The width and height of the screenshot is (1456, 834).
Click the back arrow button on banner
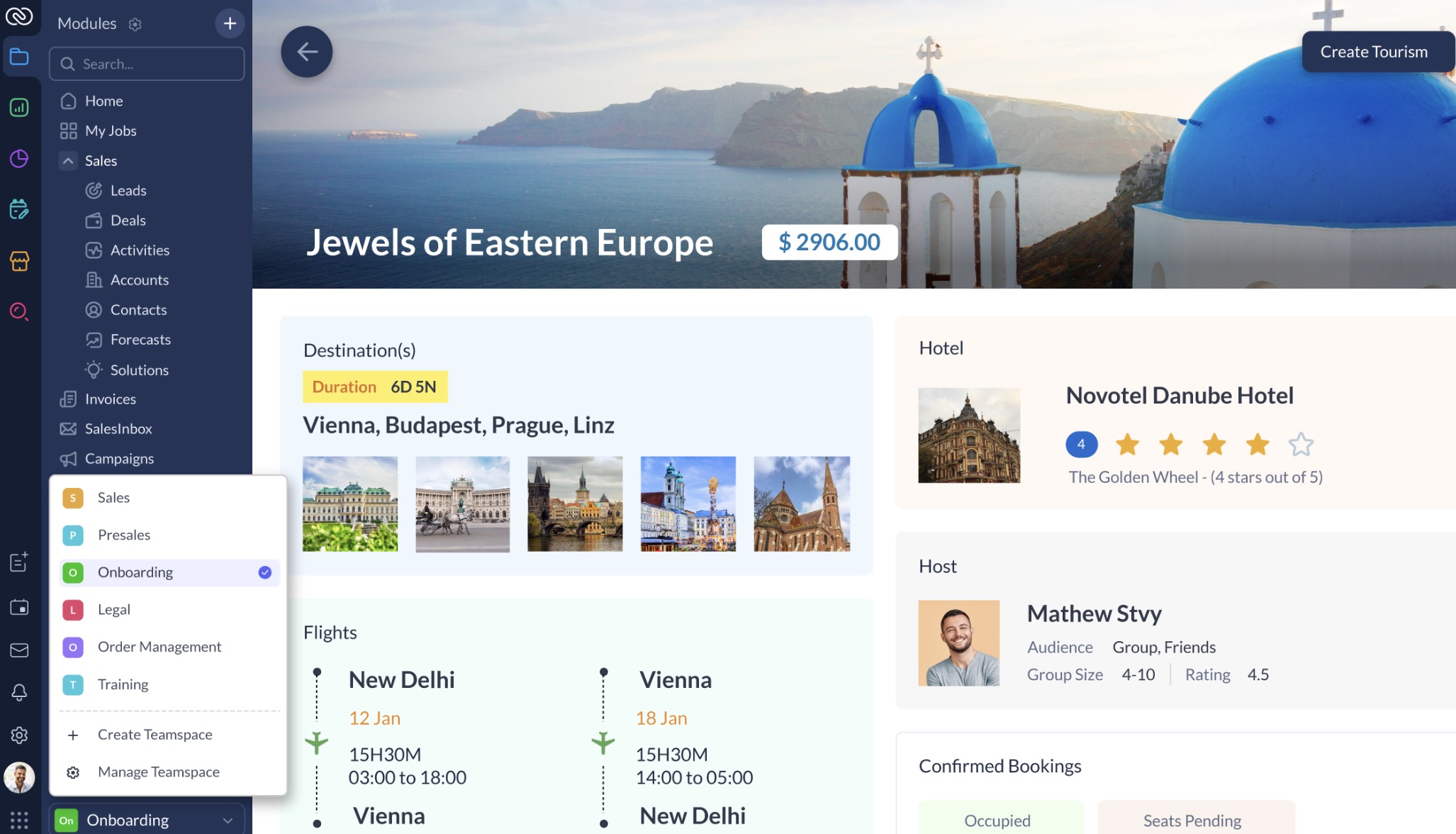tap(306, 52)
